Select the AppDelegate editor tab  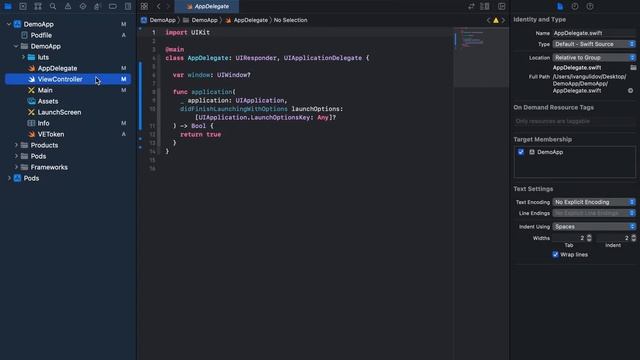pyautogui.click(x=207, y=7)
